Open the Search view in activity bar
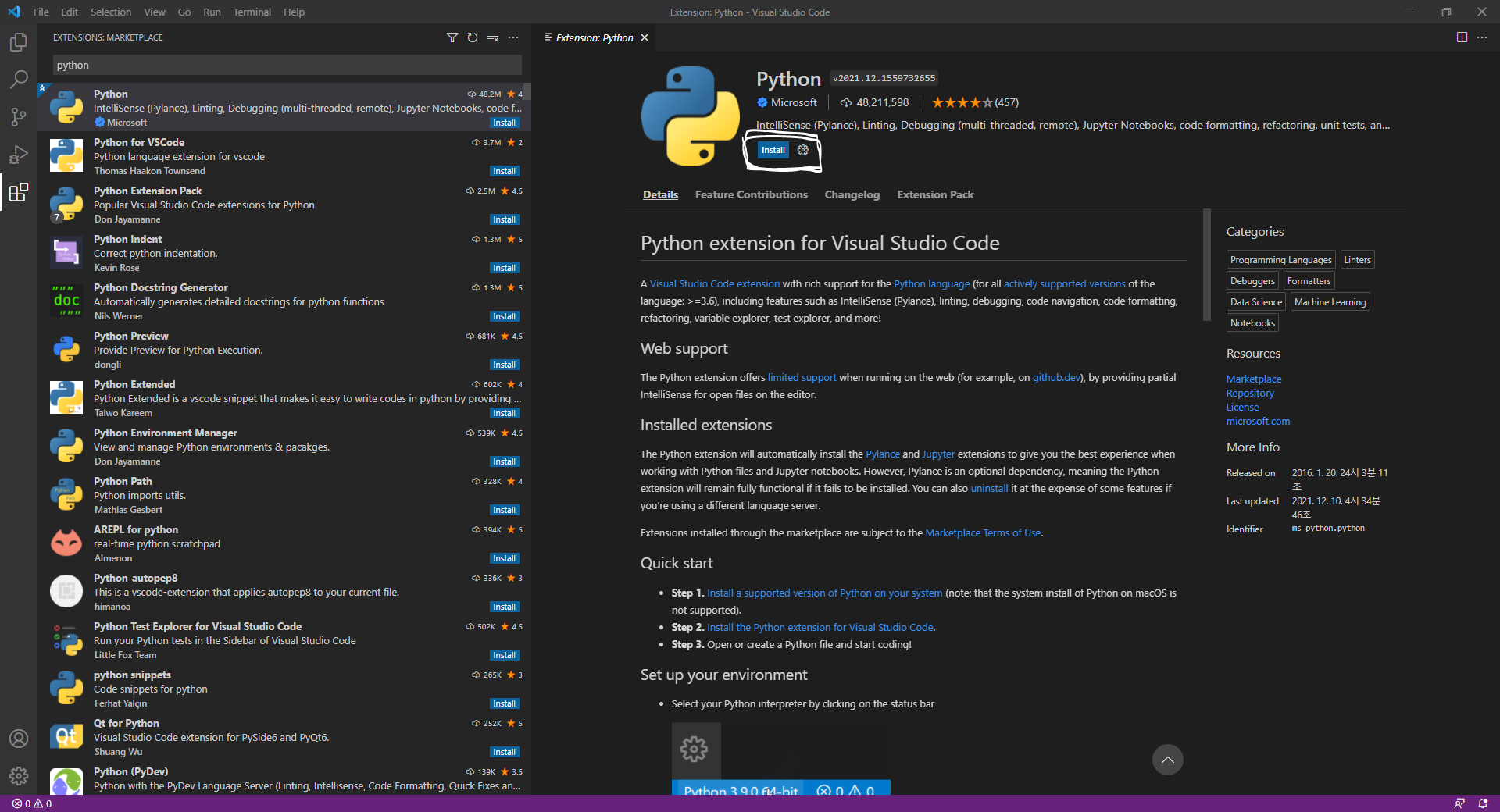The image size is (1500, 812). point(19,79)
